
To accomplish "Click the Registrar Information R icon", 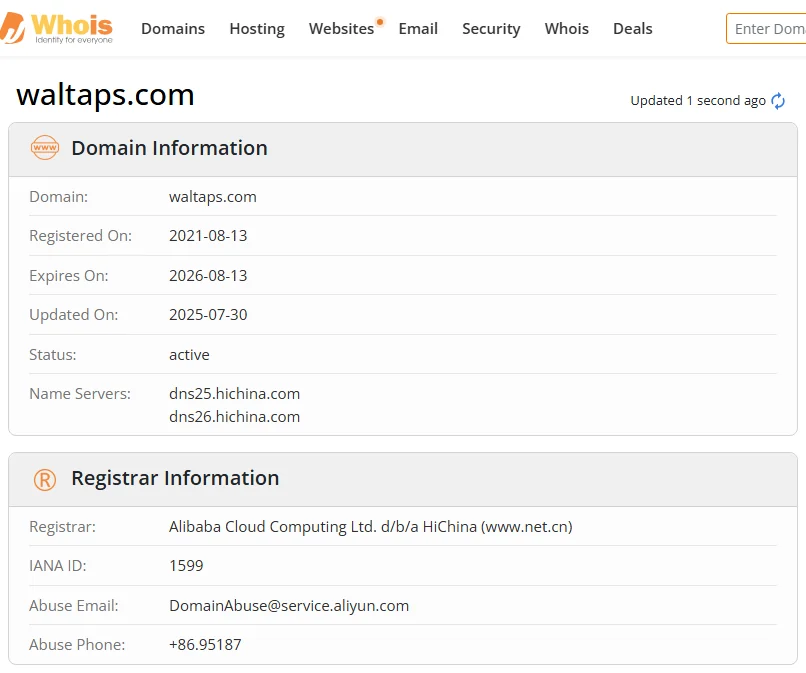I will [x=45, y=480].
